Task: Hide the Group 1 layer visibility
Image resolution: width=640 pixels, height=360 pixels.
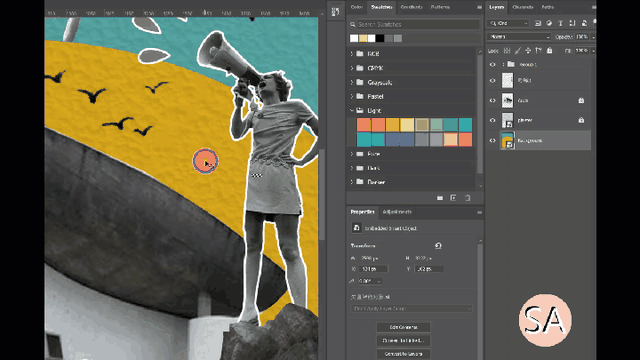Action: point(493,64)
